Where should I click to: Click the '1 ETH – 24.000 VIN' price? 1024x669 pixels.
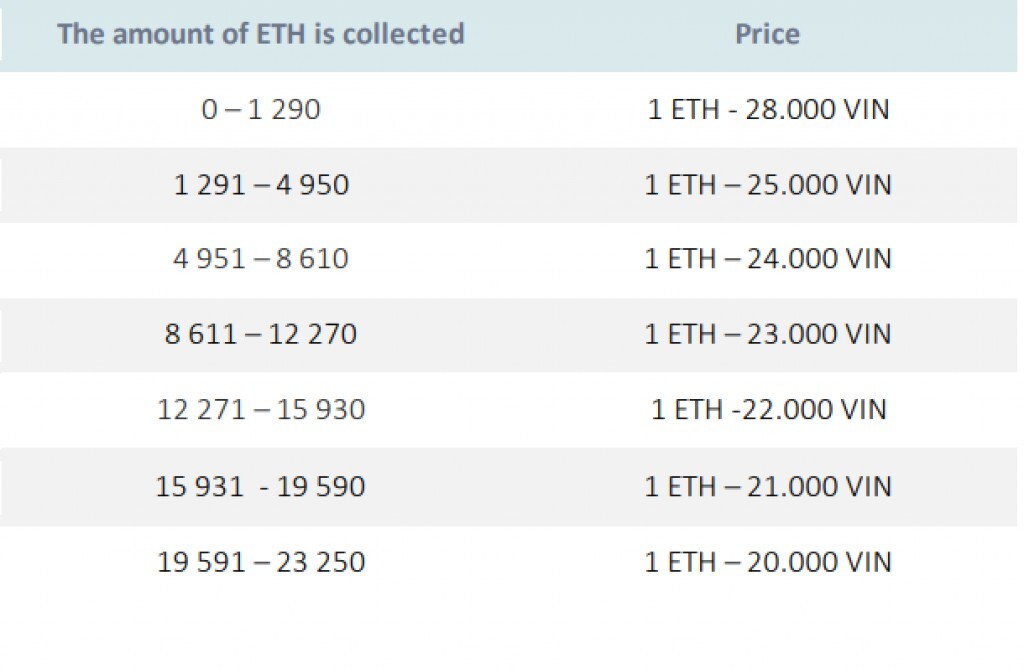767,260
